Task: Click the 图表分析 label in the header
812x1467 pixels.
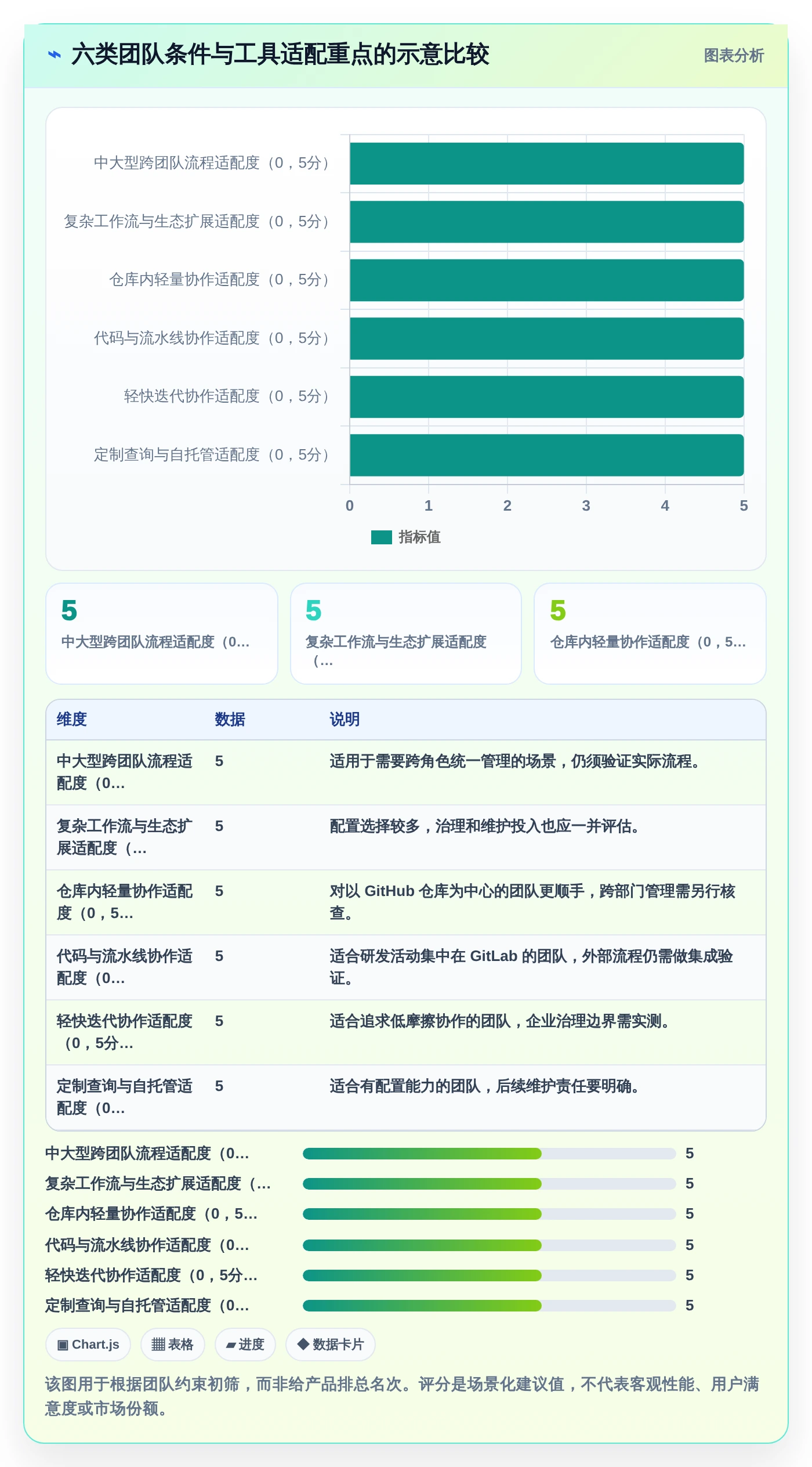Action: tap(734, 56)
